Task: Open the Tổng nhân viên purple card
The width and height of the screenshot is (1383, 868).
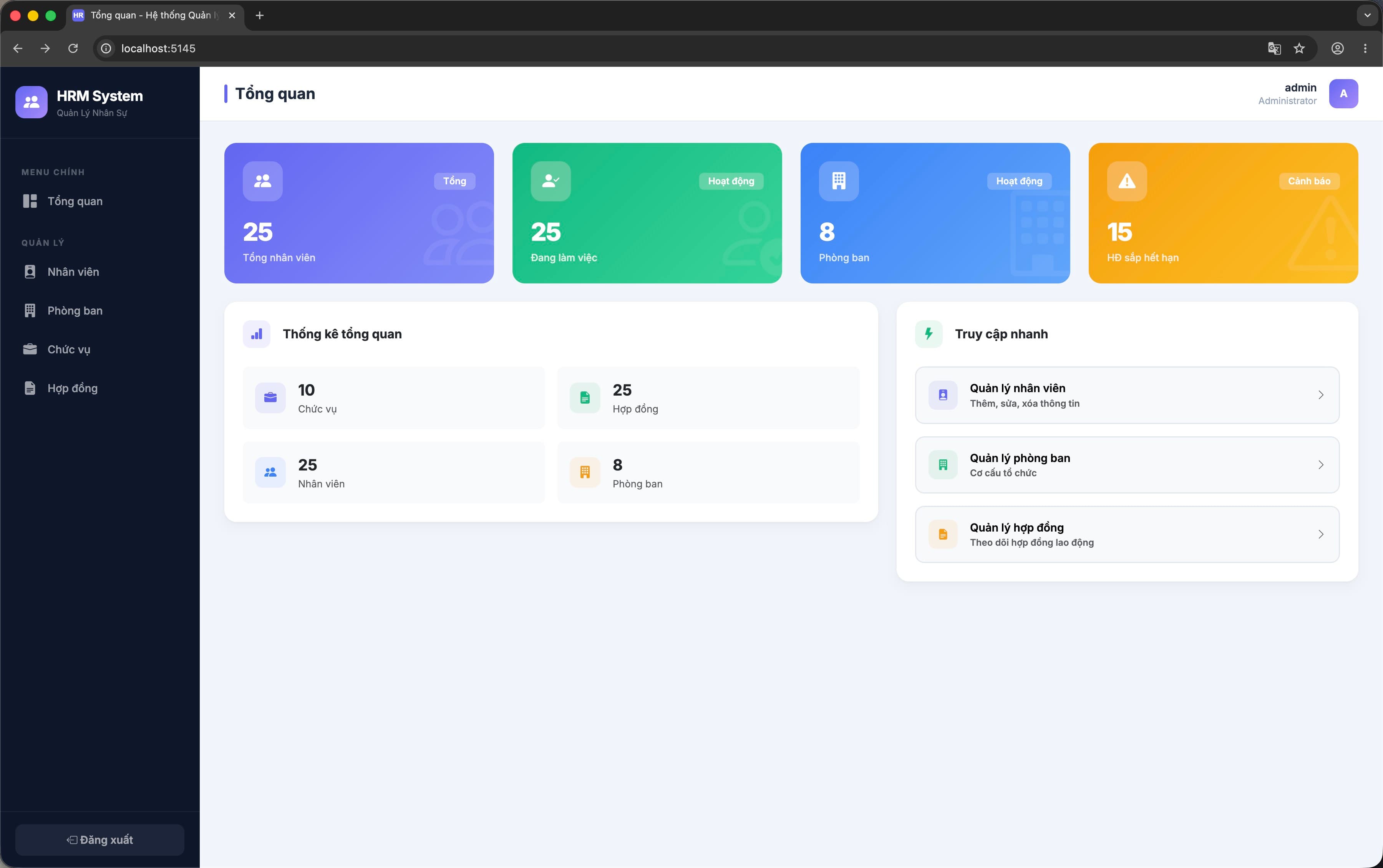Action: coord(359,213)
